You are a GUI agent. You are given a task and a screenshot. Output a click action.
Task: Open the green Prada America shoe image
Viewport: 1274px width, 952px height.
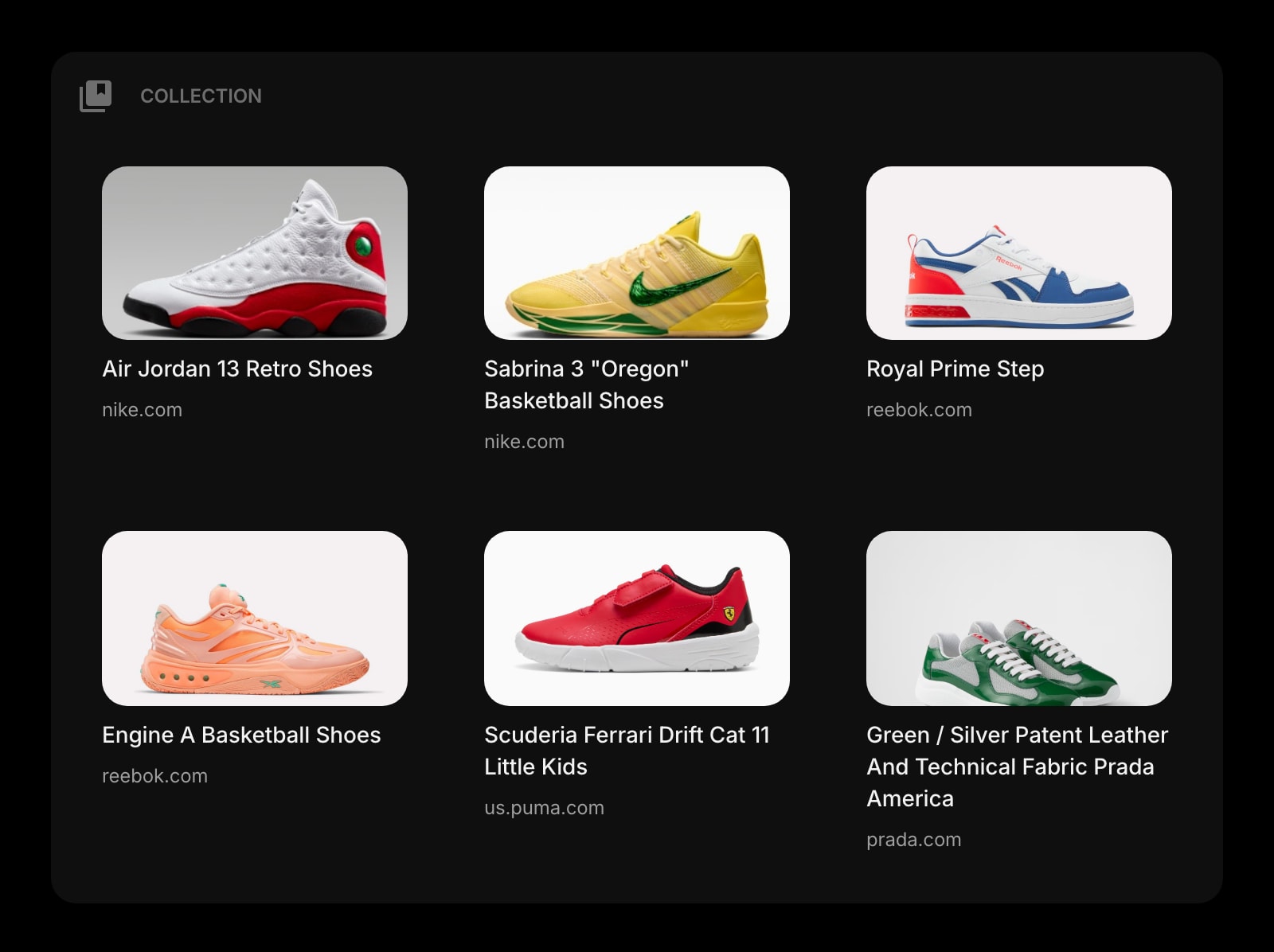click(x=1018, y=618)
